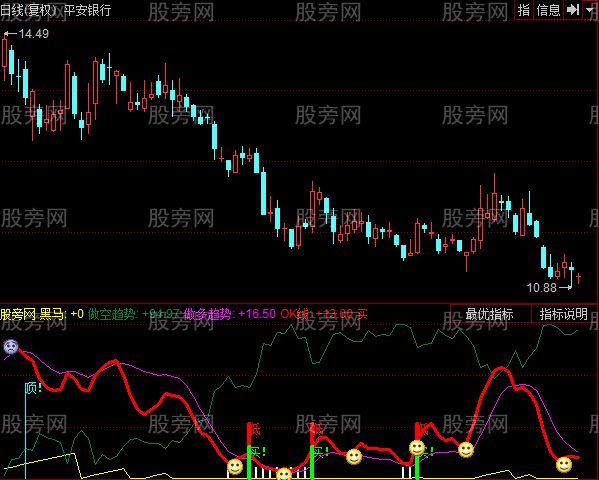
Task: Open the 最优指标 tab
Action: (490, 314)
